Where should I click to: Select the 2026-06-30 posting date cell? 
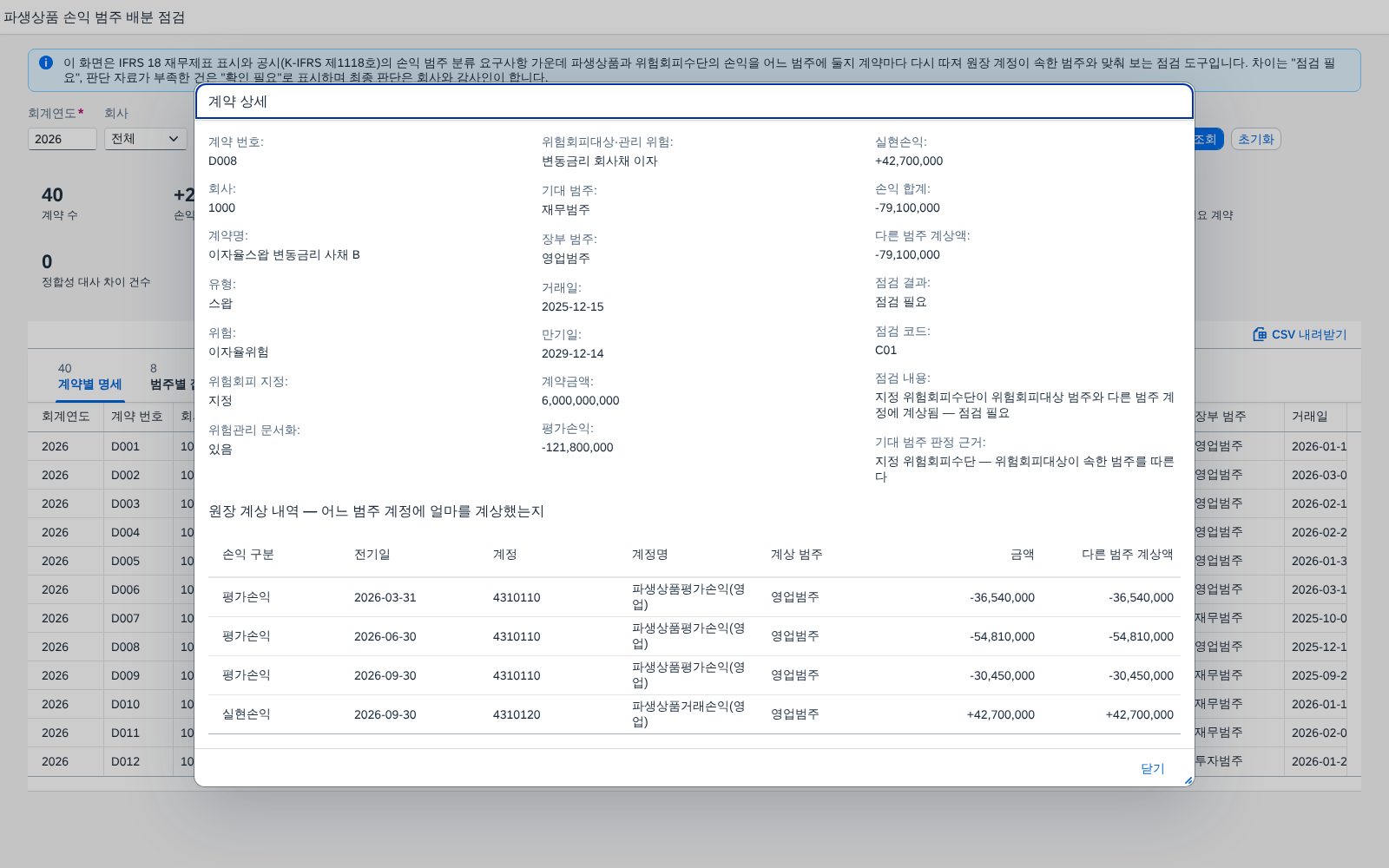click(385, 636)
